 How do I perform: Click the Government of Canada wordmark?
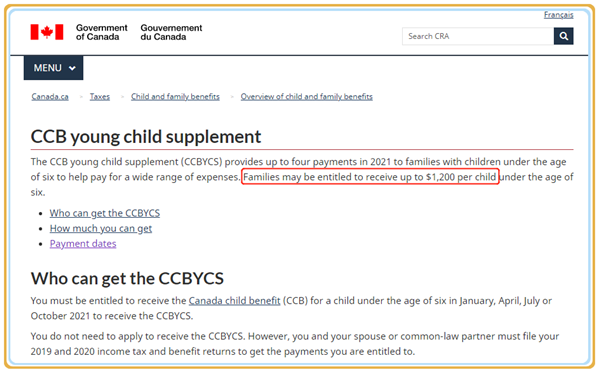click(x=101, y=32)
